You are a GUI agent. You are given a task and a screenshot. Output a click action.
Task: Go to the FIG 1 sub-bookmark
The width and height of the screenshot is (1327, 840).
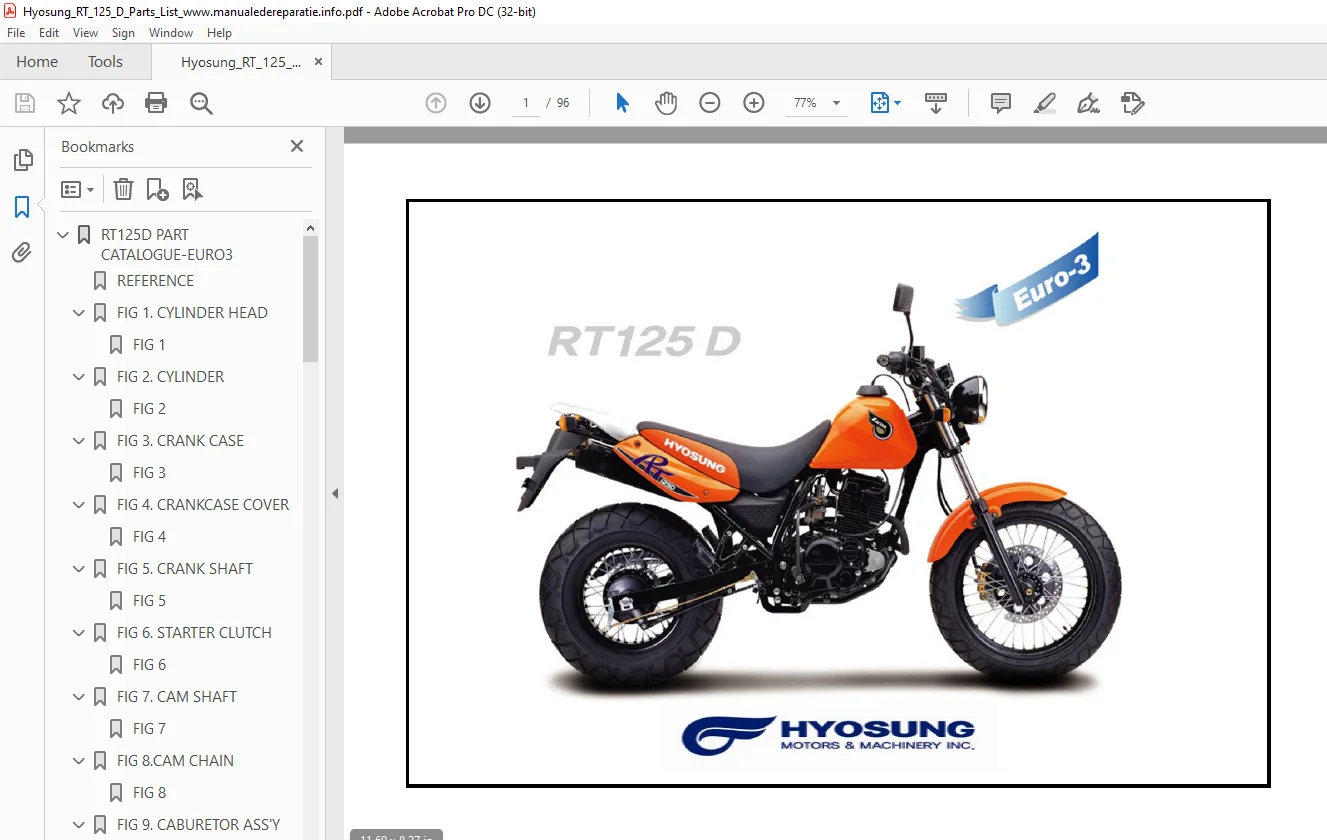tap(149, 345)
